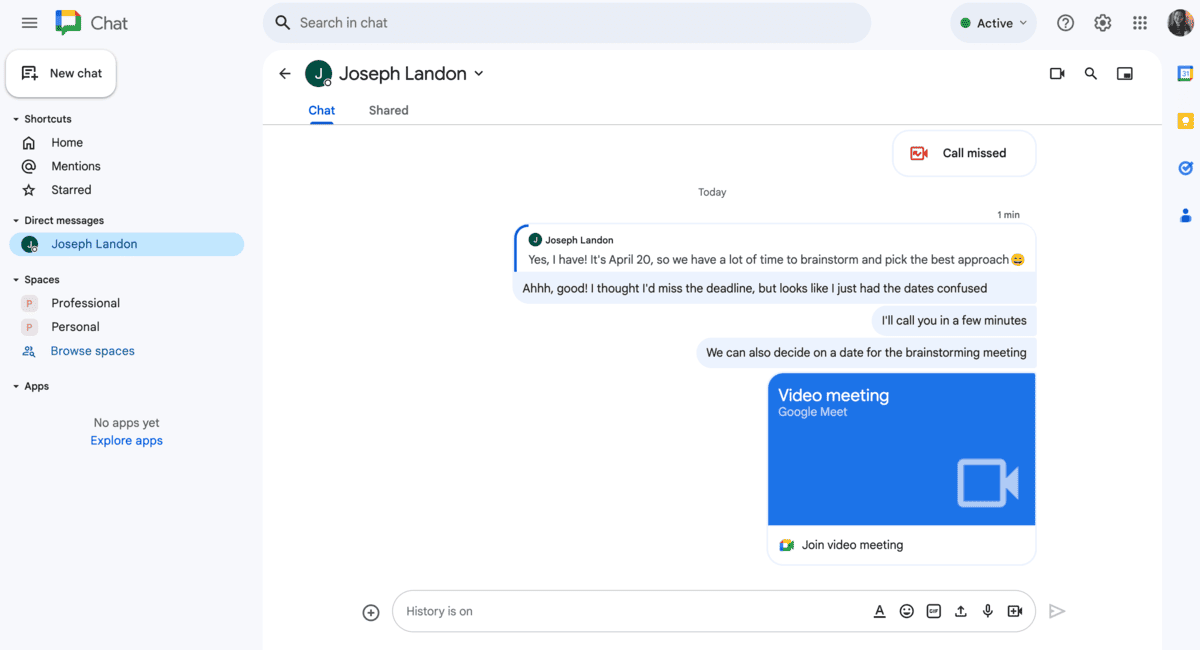The image size is (1200, 650).
Task: Click the Mentions shortcut
Action: click(x=74, y=166)
